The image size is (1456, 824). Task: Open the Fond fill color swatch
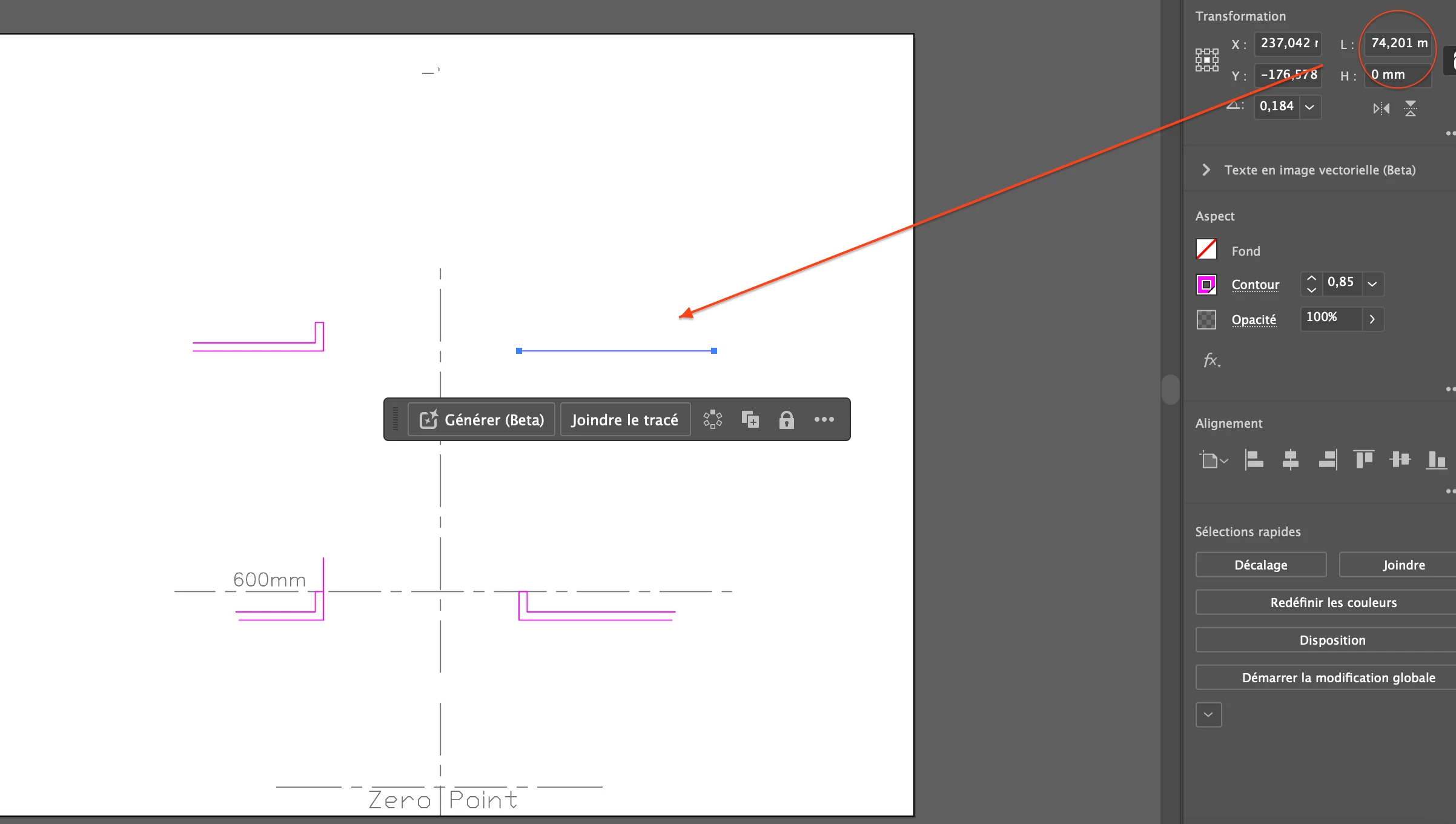(1206, 250)
